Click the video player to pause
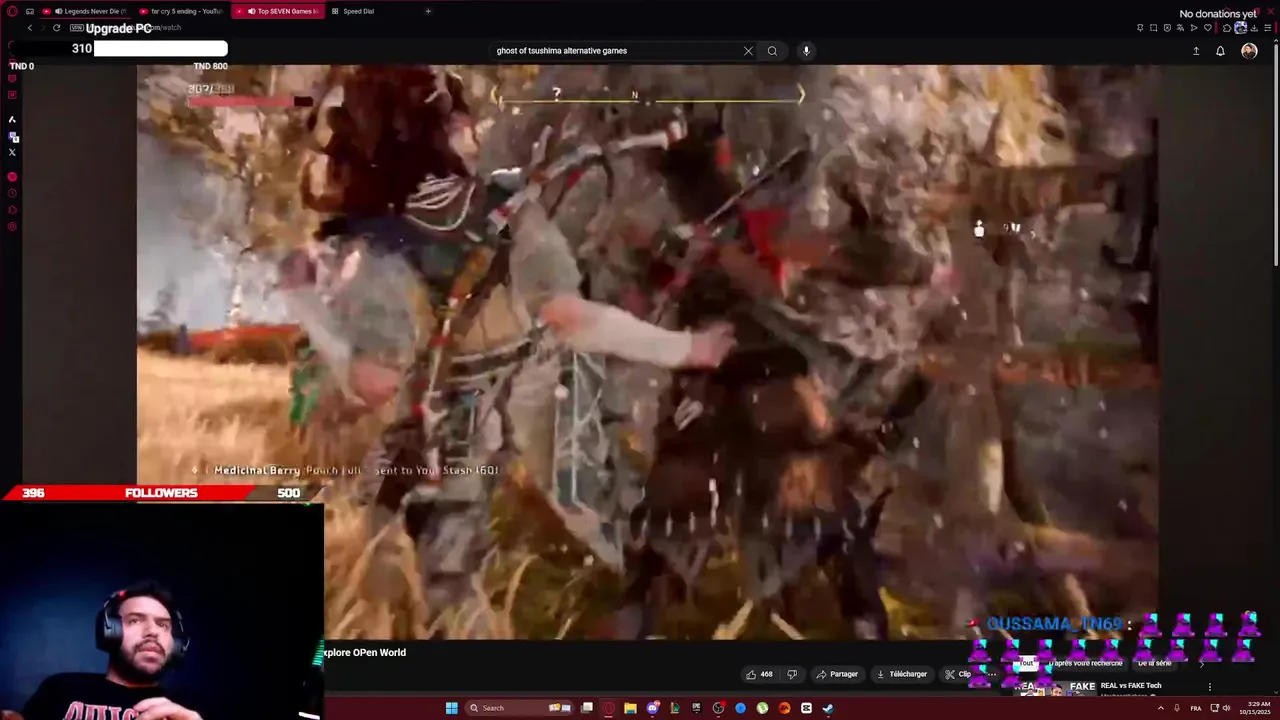Screen dimensions: 1280x720 (648, 352)
